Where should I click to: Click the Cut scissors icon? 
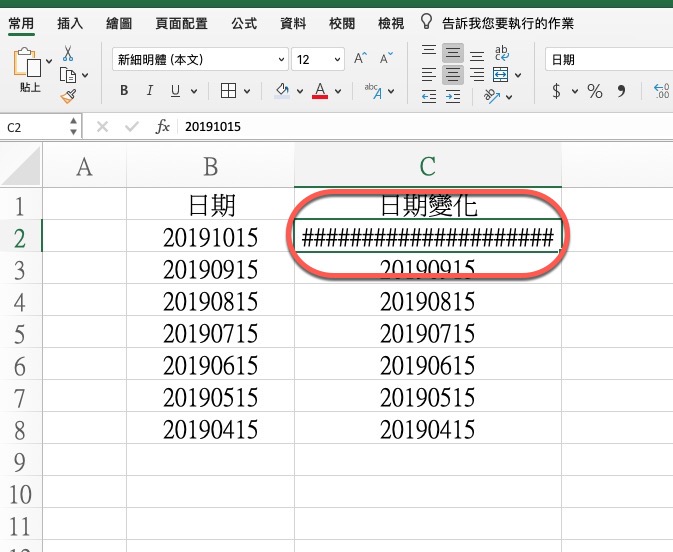pyautogui.click(x=68, y=54)
